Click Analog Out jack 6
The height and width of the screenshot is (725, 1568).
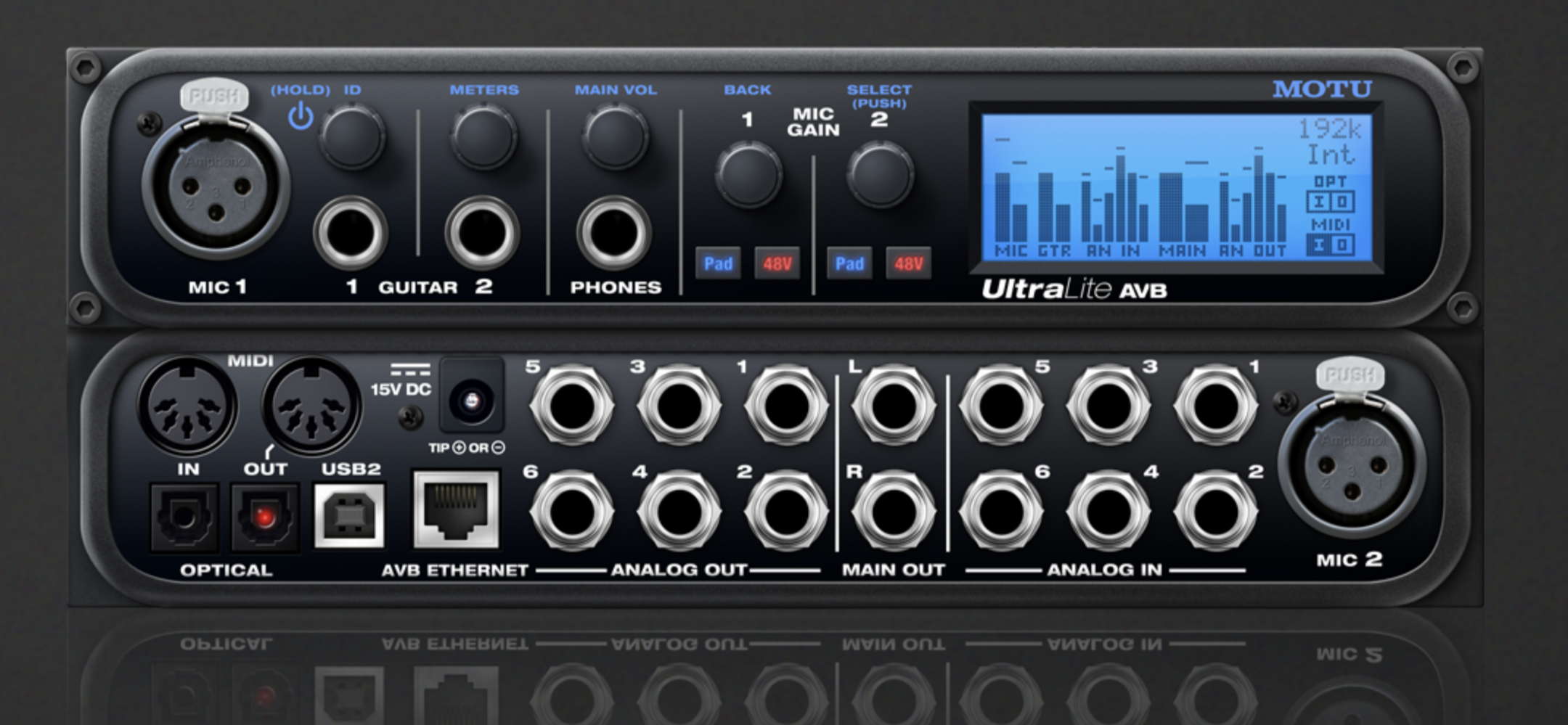(572, 512)
